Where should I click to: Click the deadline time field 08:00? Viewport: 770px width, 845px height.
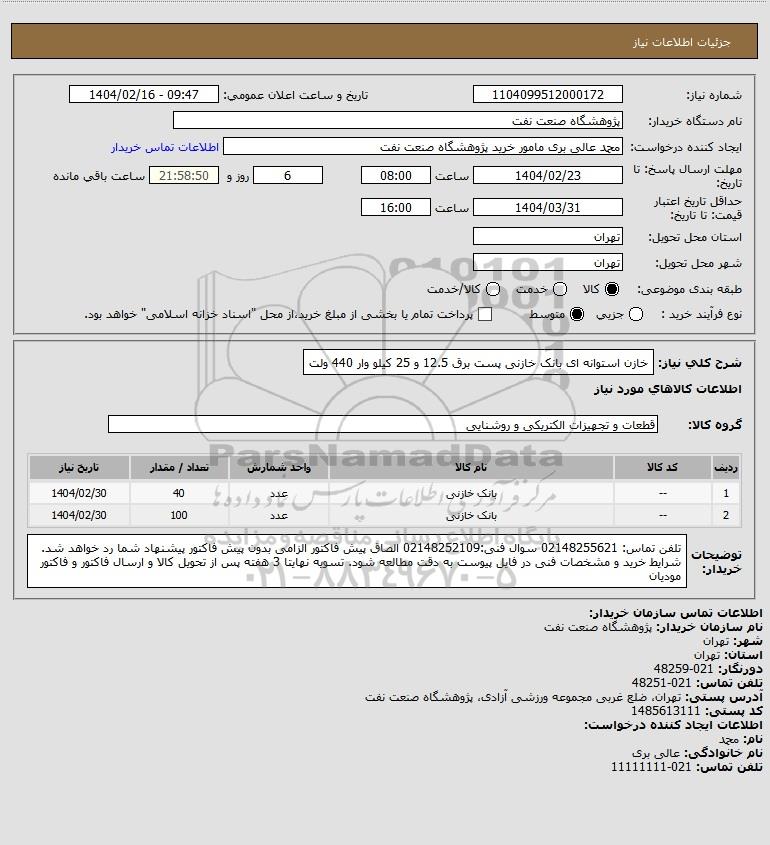coord(396,176)
